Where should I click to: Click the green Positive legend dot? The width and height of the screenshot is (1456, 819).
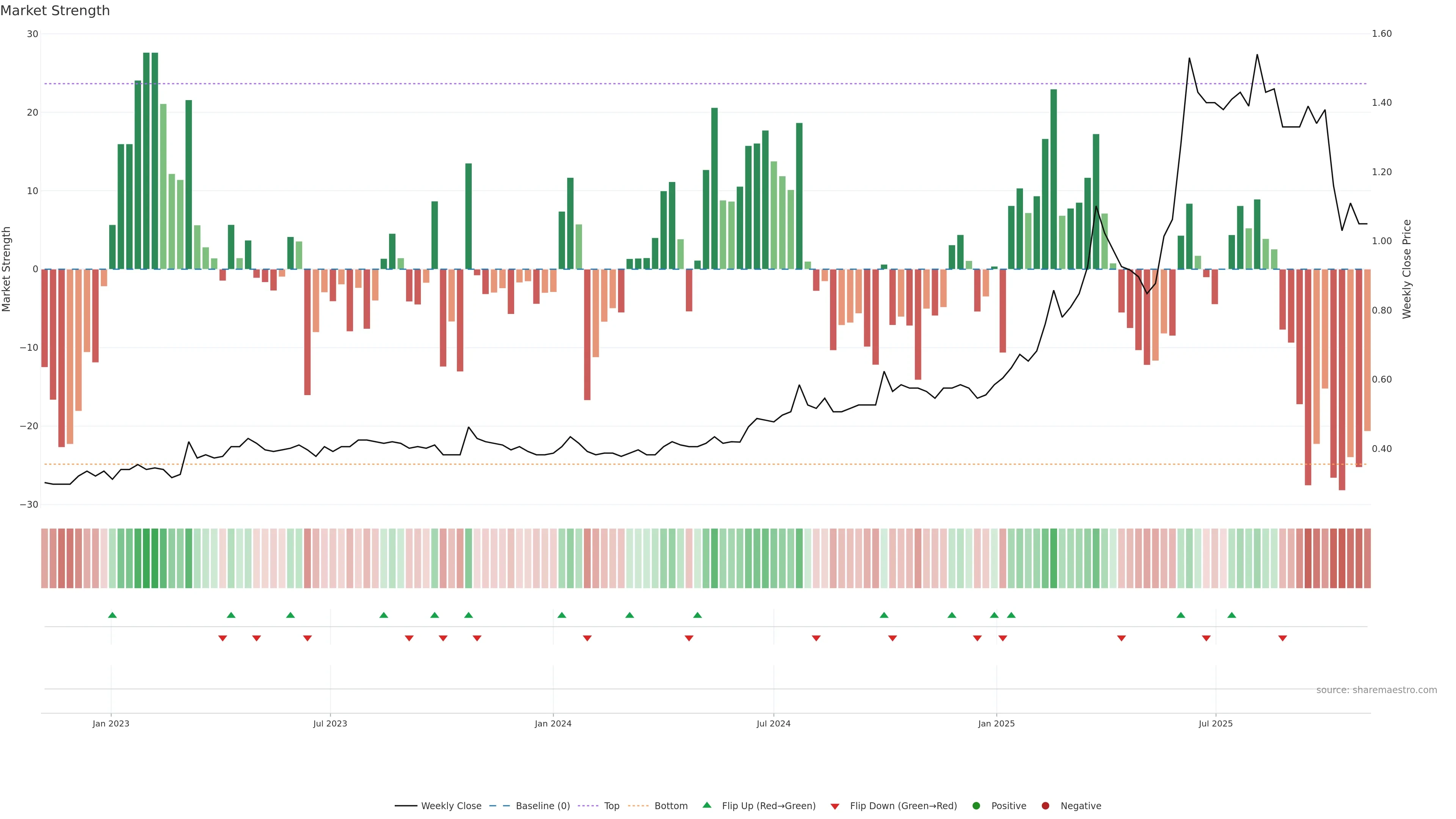(976, 805)
